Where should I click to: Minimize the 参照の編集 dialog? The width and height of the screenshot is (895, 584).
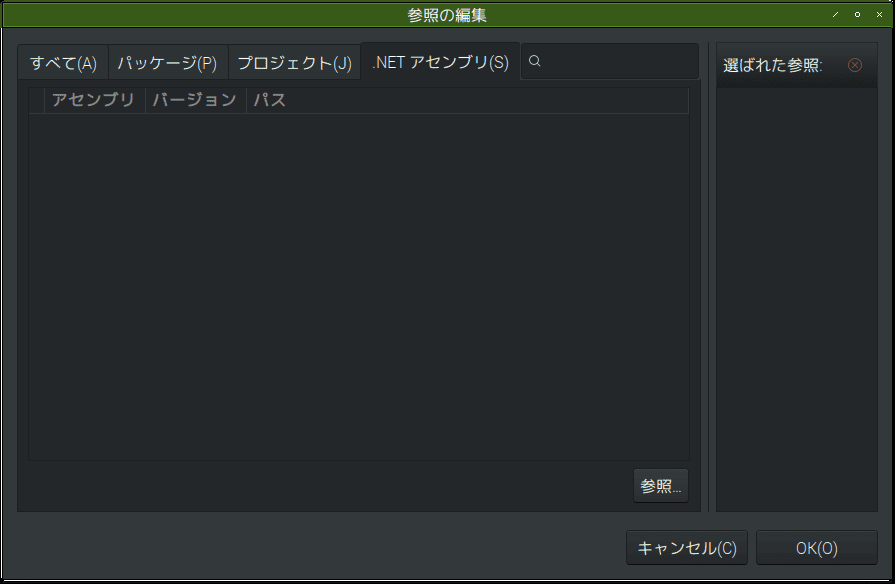[x=836, y=15]
